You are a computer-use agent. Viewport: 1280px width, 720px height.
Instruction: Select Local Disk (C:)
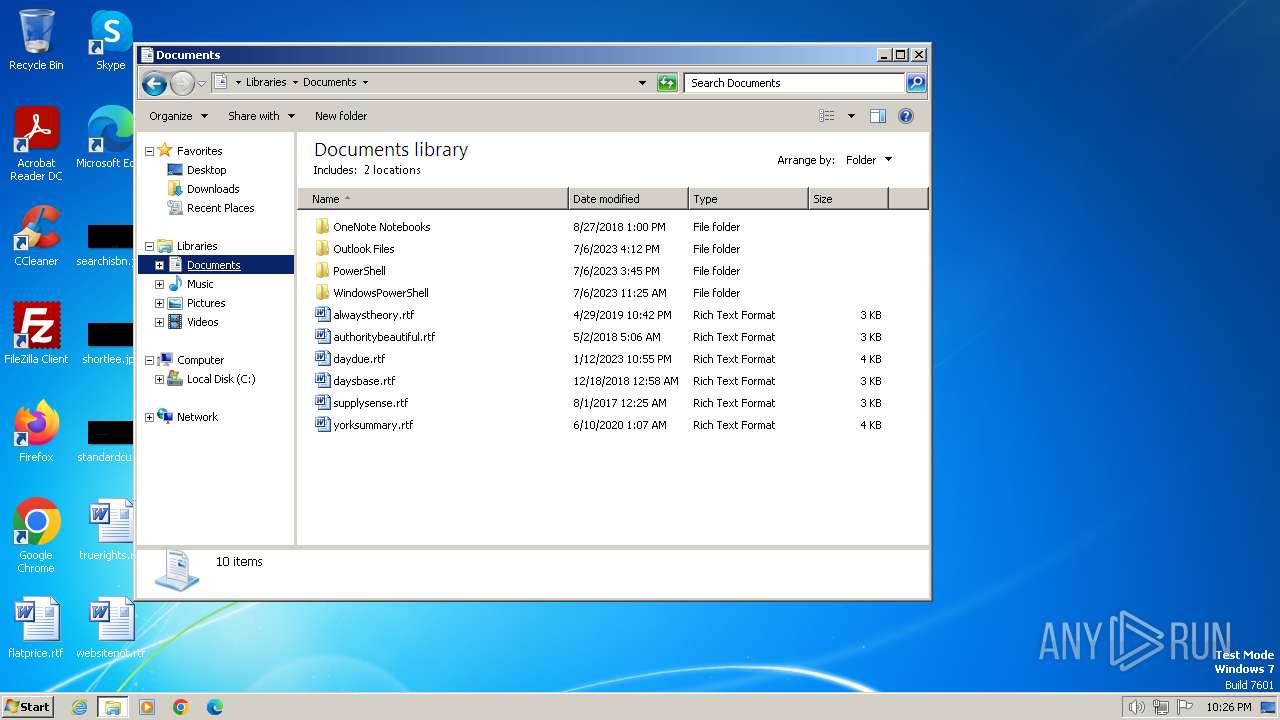tap(221, 379)
